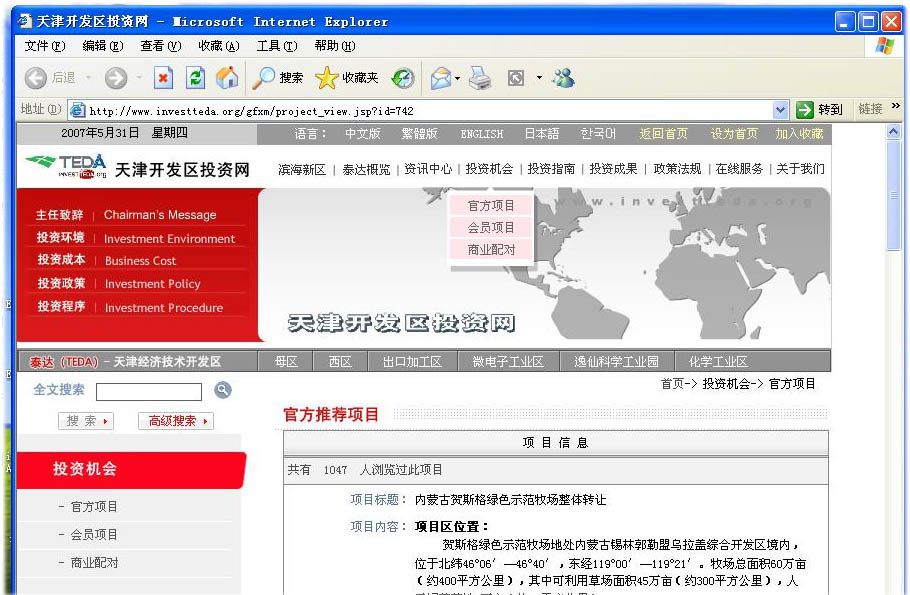Switch language to ENGLISH
Viewport: 910px width, 595px height.
click(482, 134)
